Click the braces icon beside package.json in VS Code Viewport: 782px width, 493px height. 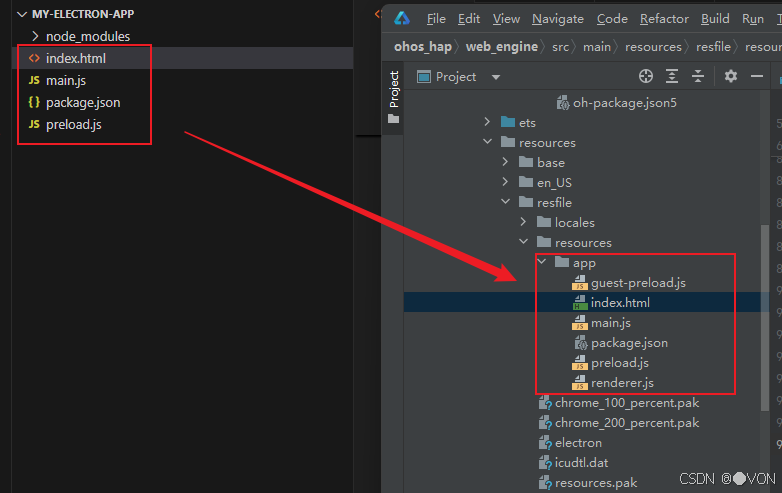[34, 102]
